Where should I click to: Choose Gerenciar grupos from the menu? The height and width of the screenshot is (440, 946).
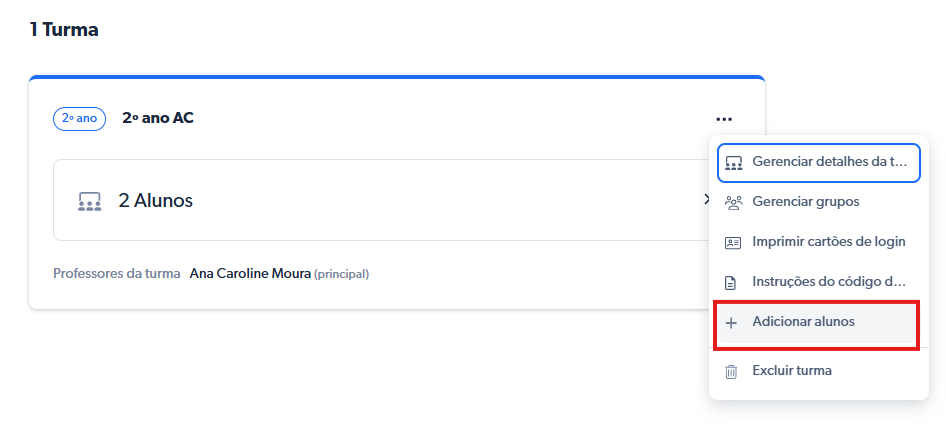(805, 202)
